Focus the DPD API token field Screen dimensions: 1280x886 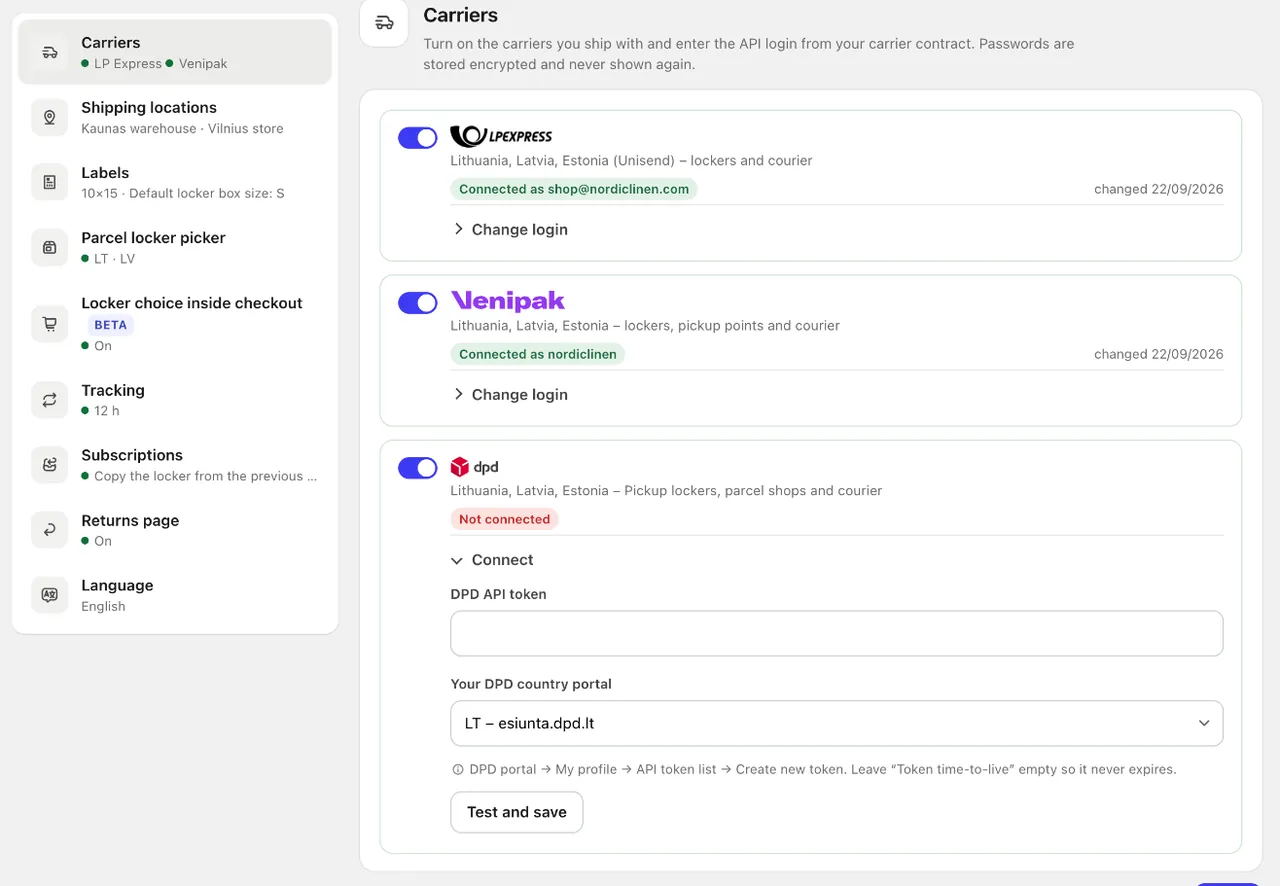tap(837, 633)
